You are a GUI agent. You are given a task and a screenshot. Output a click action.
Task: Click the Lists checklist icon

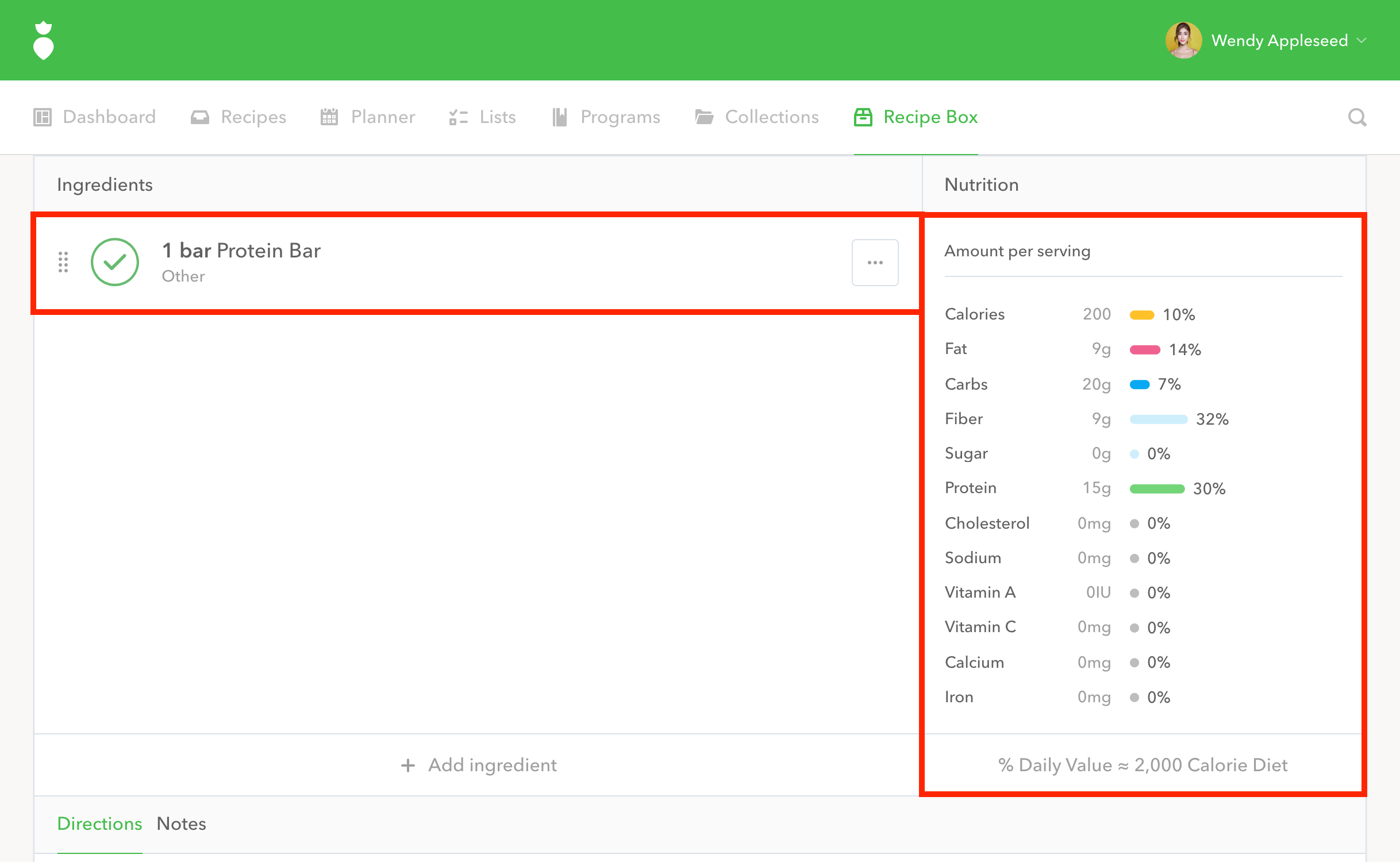pyautogui.click(x=458, y=117)
